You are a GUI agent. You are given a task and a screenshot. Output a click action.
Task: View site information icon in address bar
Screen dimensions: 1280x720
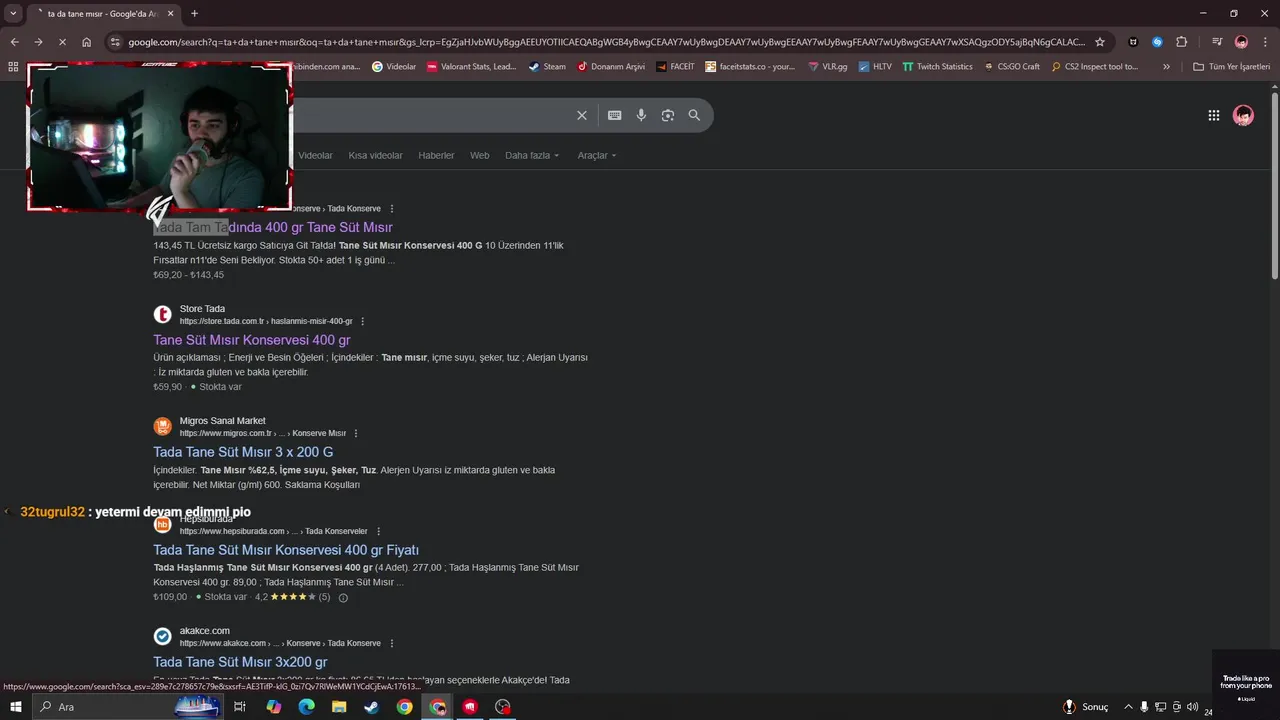(115, 42)
